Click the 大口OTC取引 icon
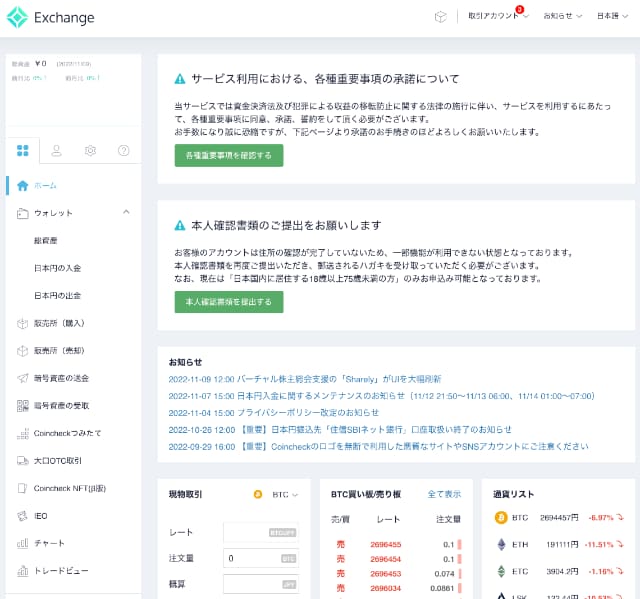Image resolution: width=640 pixels, height=599 pixels. pos(22,461)
